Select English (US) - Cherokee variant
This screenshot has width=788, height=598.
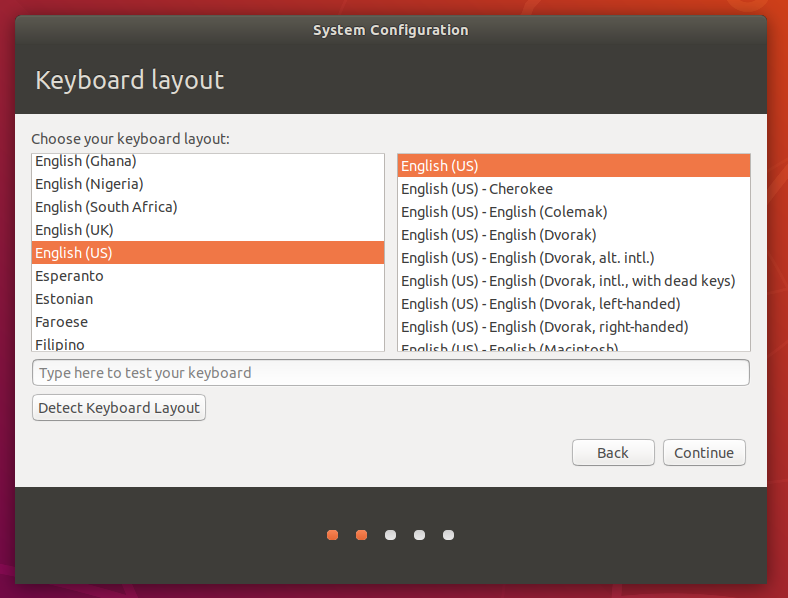click(476, 189)
